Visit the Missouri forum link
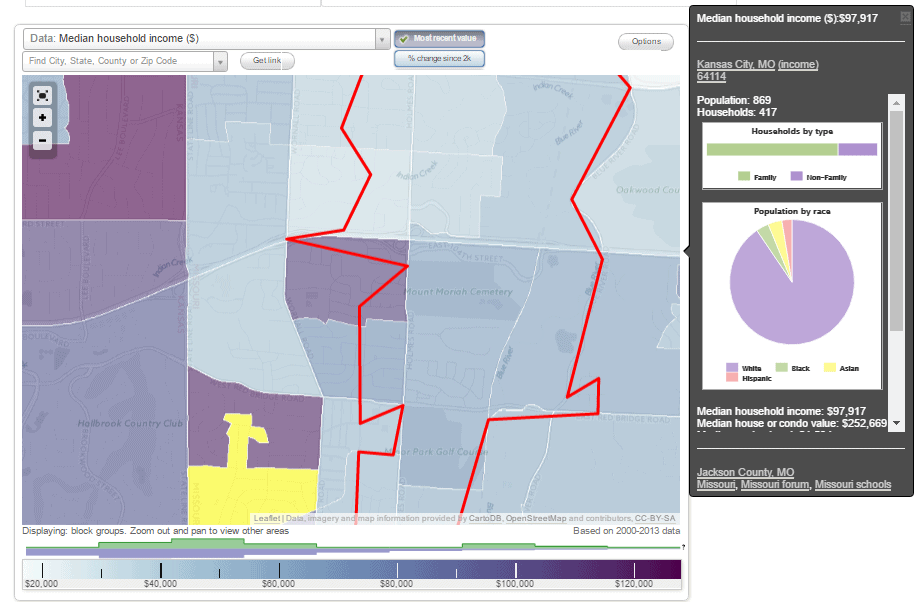 pos(776,485)
